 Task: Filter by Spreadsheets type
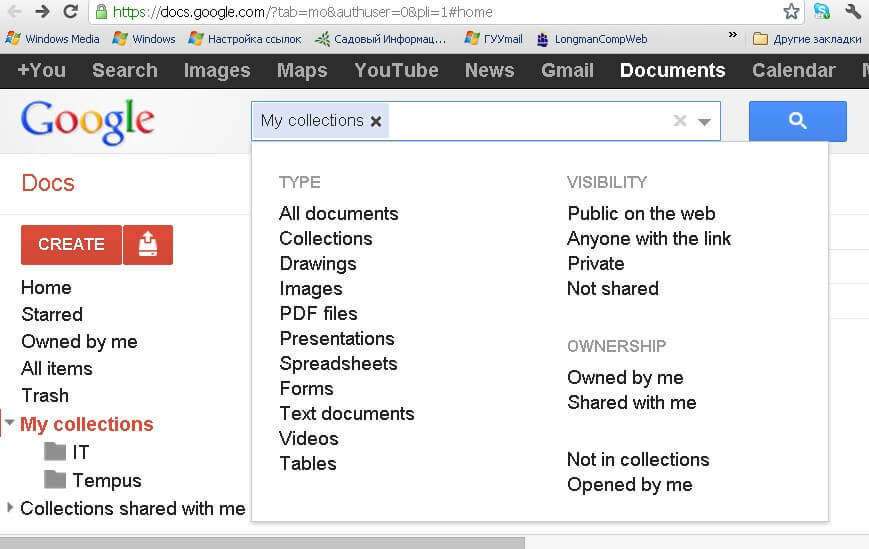(339, 363)
